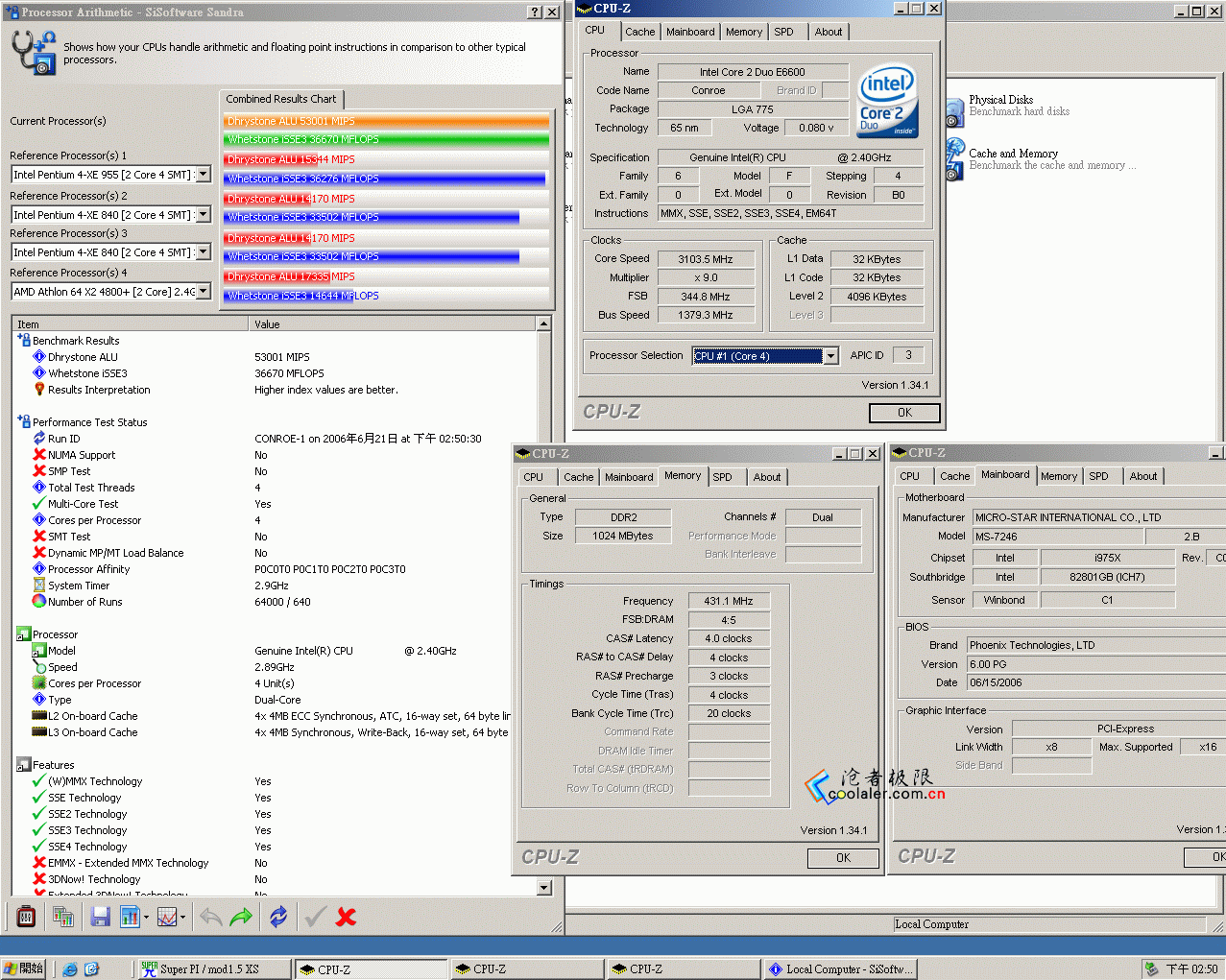Open the Physical Disks benchmark icon
This screenshot has height=980, width=1226.
pyautogui.click(x=954, y=111)
